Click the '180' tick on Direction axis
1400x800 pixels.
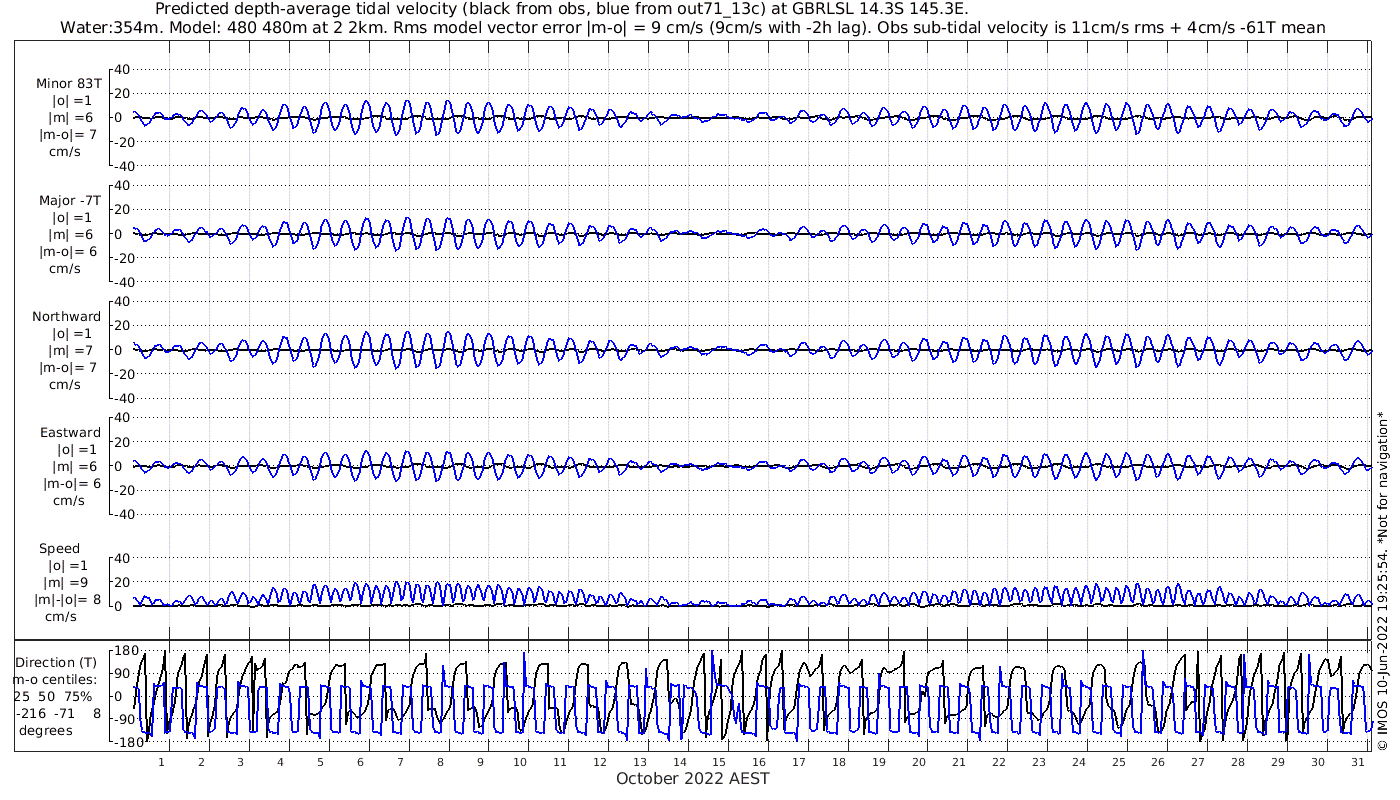pyautogui.click(x=126, y=651)
